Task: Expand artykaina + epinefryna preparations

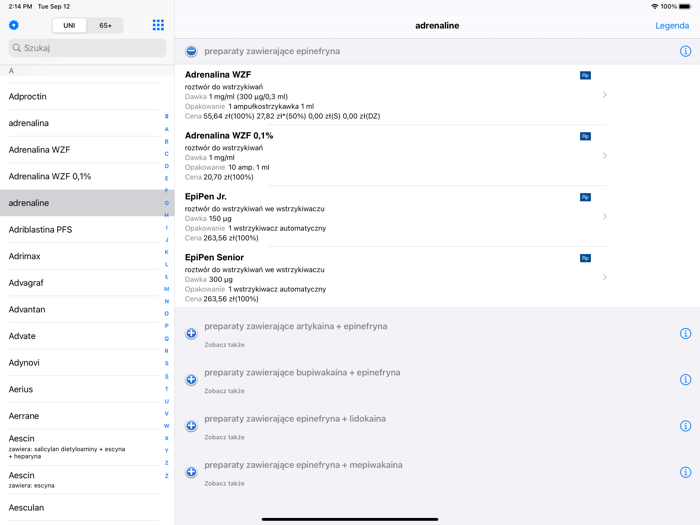Action: click(x=191, y=333)
